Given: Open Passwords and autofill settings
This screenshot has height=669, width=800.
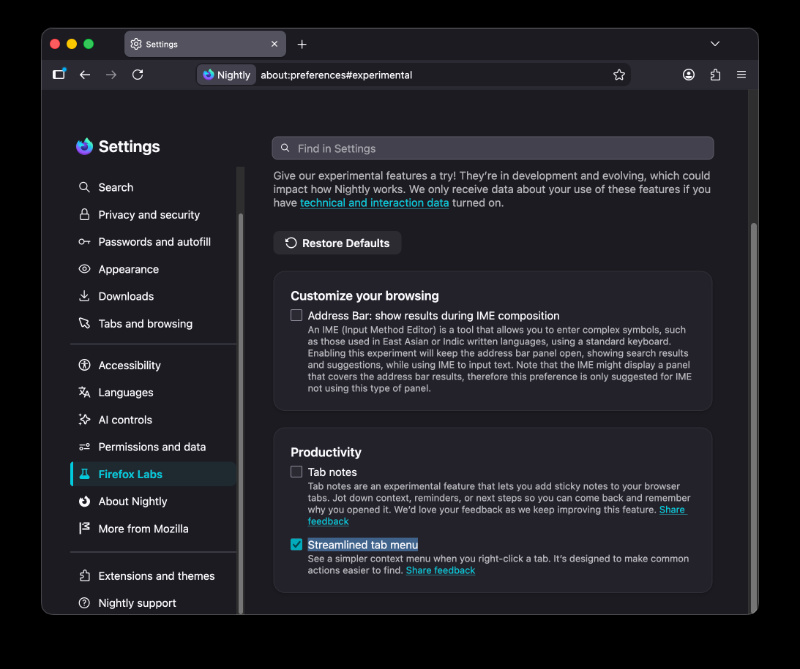Looking at the screenshot, I should [153, 242].
